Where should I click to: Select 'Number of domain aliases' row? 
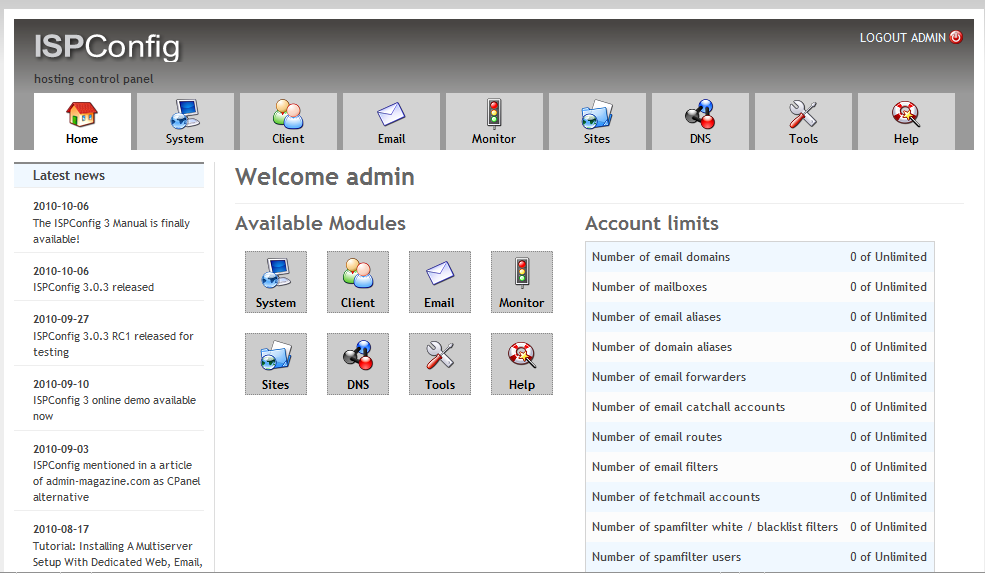click(759, 347)
